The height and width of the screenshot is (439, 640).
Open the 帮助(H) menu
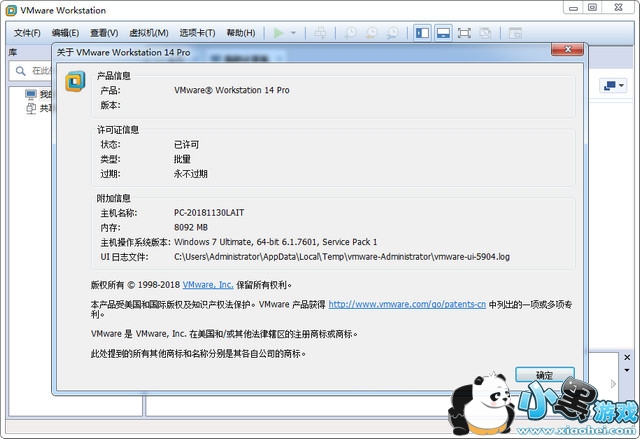point(241,33)
